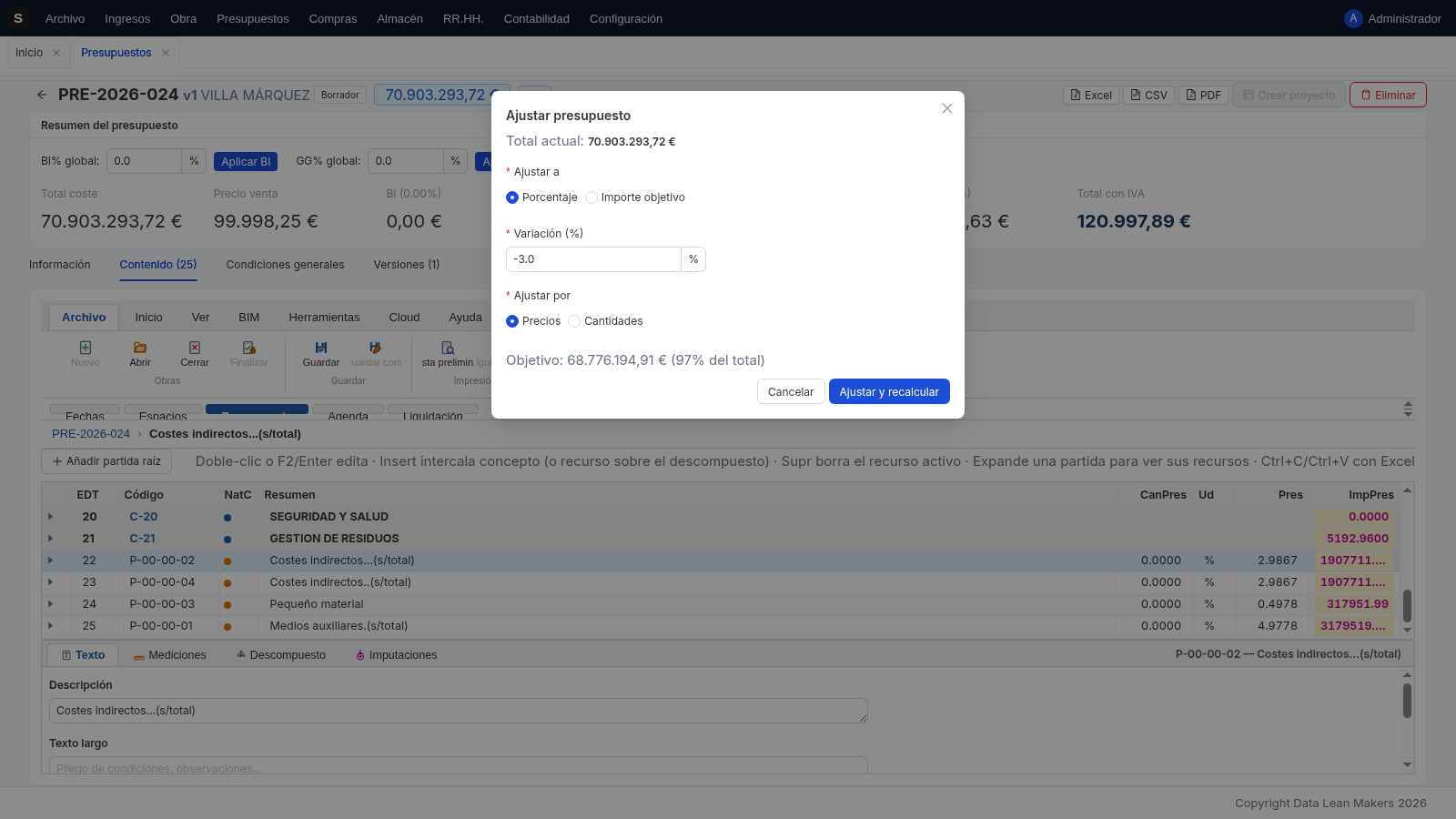
Task: Click the Aplicar BI button
Action: 246,162
